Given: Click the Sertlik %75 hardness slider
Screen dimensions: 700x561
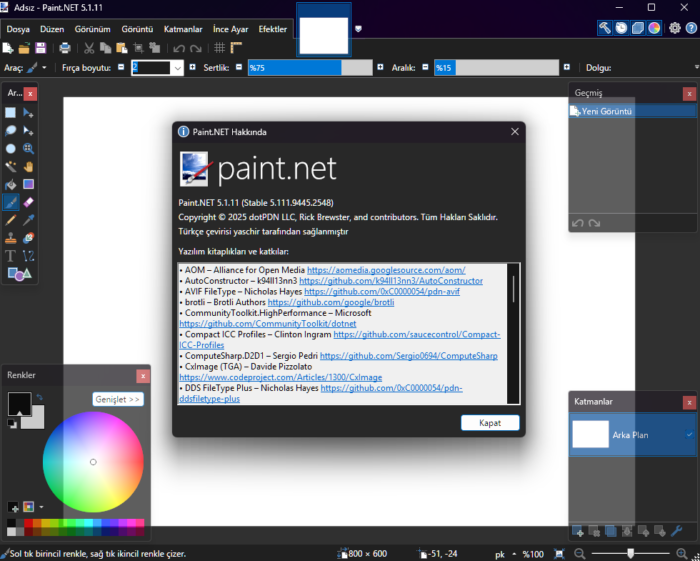Looking at the screenshot, I should 310,67.
